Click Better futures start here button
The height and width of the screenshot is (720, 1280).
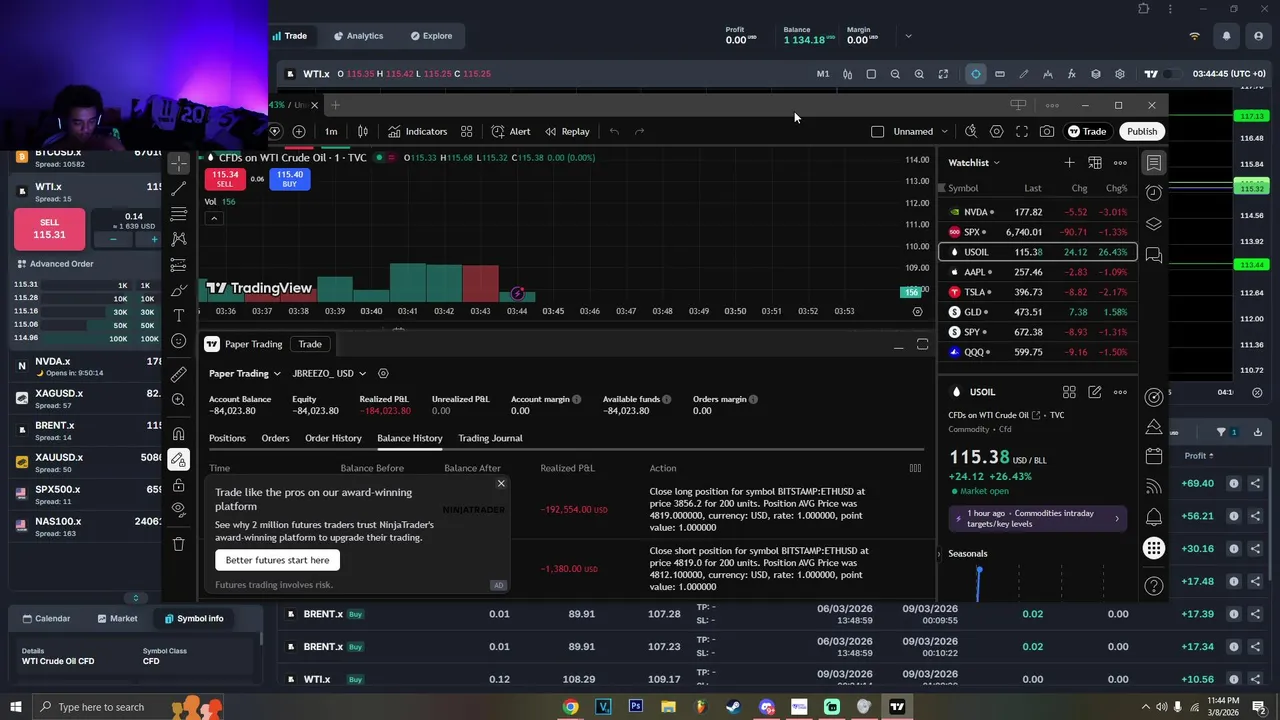(x=277, y=560)
